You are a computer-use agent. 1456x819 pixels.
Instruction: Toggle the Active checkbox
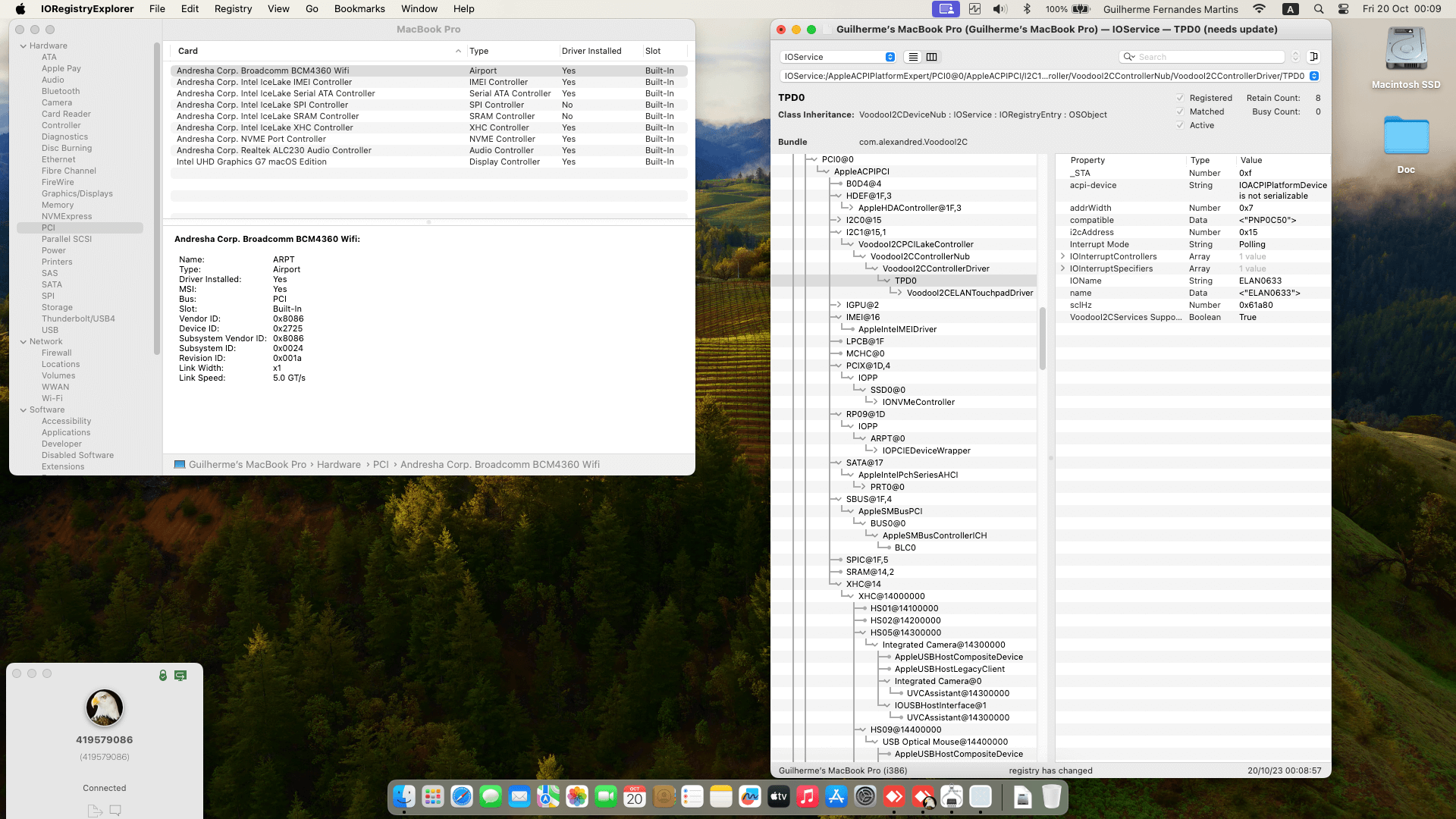click(1180, 125)
